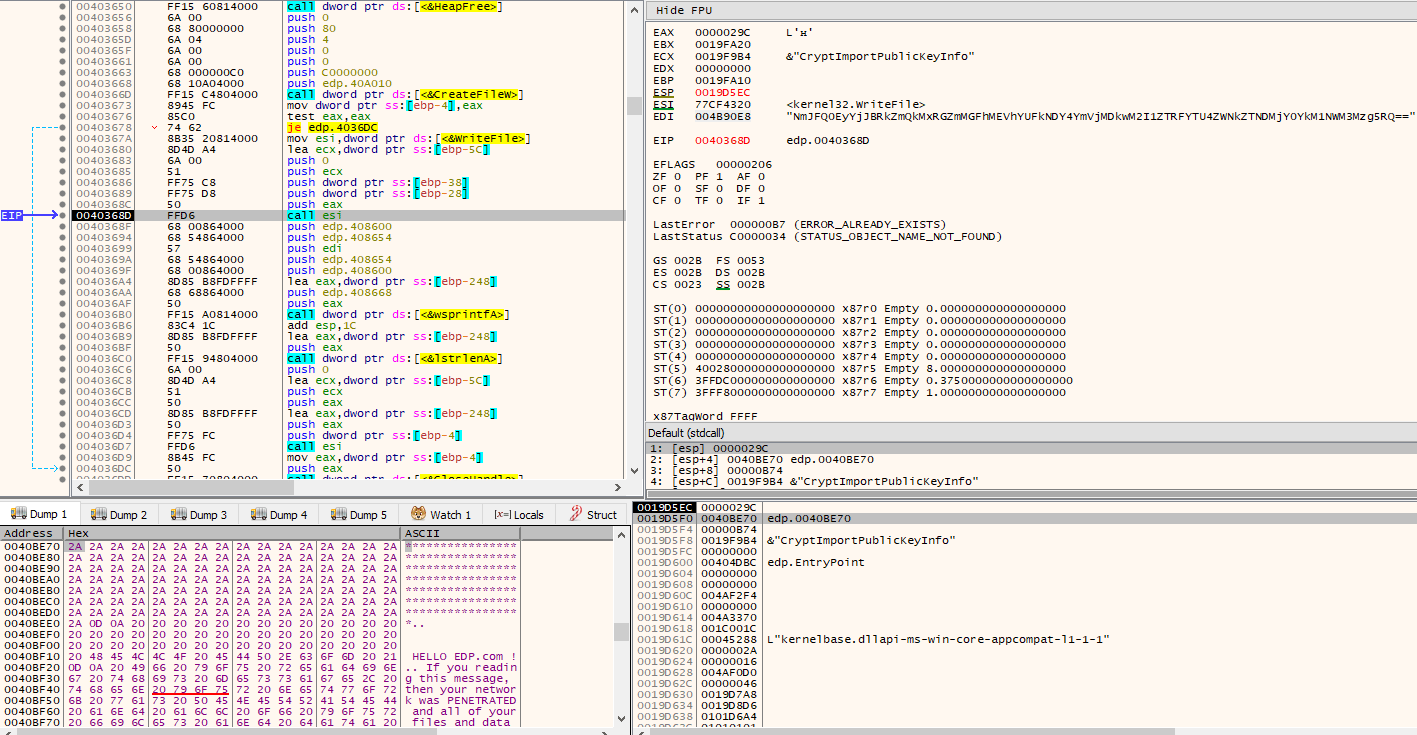The height and width of the screenshot is (735, 1417).
Task: Select the Dump 4 tab icon
Action: (259, 514)
